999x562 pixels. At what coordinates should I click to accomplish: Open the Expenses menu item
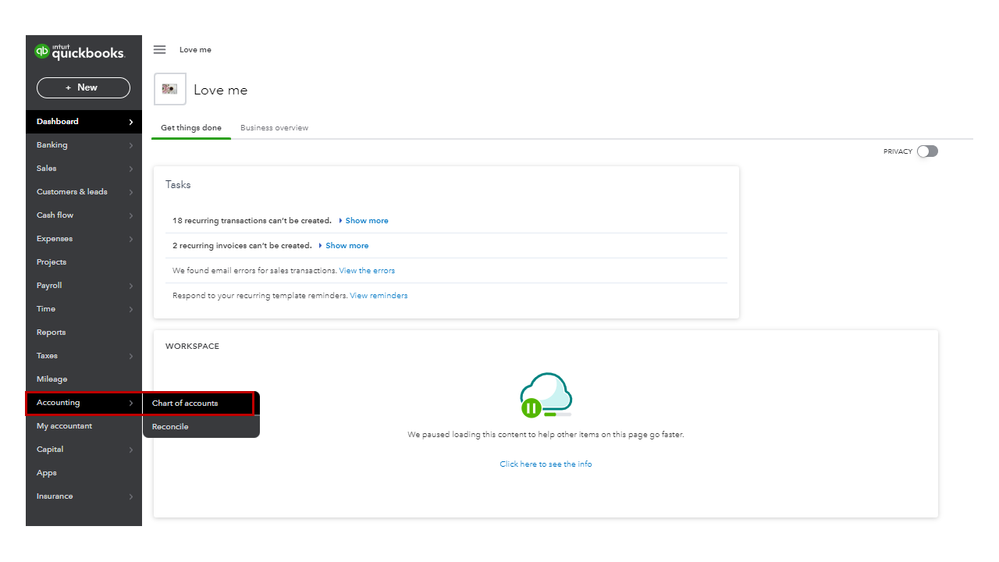[x=83, y=239]
